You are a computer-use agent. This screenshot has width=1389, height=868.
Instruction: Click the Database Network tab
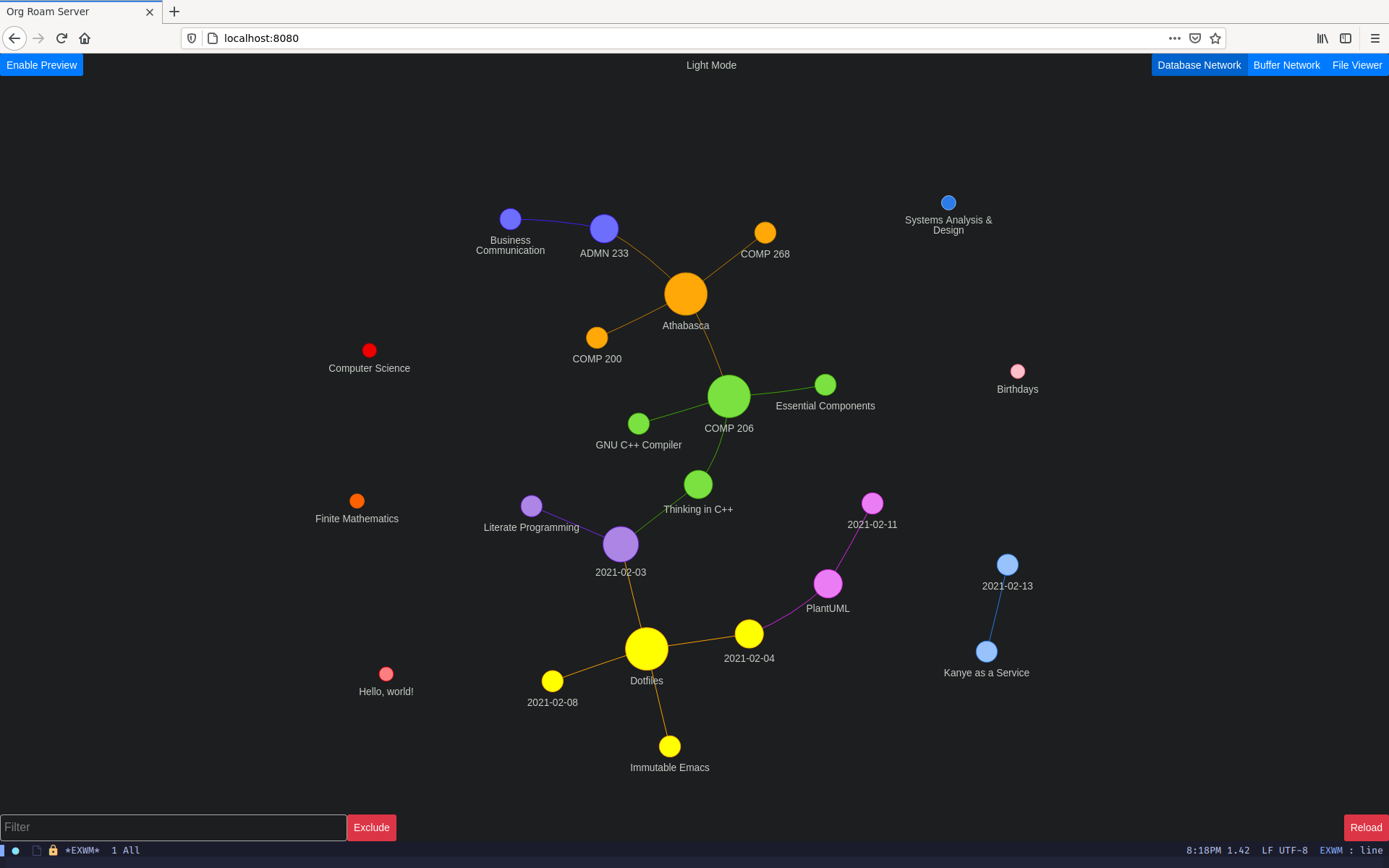(1199, 65)
